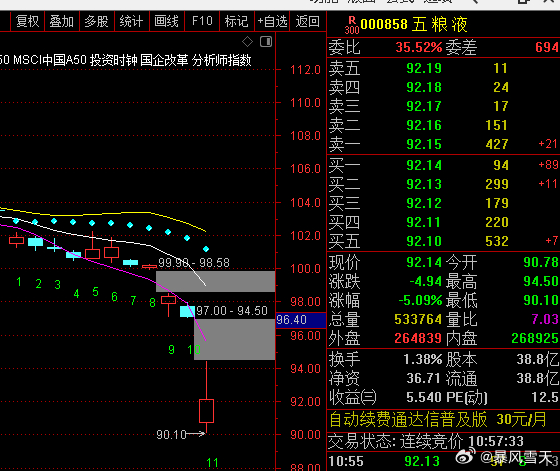560x471 pixels.
Task: Click 今开 value 90.78
Action: coord(541,262)
